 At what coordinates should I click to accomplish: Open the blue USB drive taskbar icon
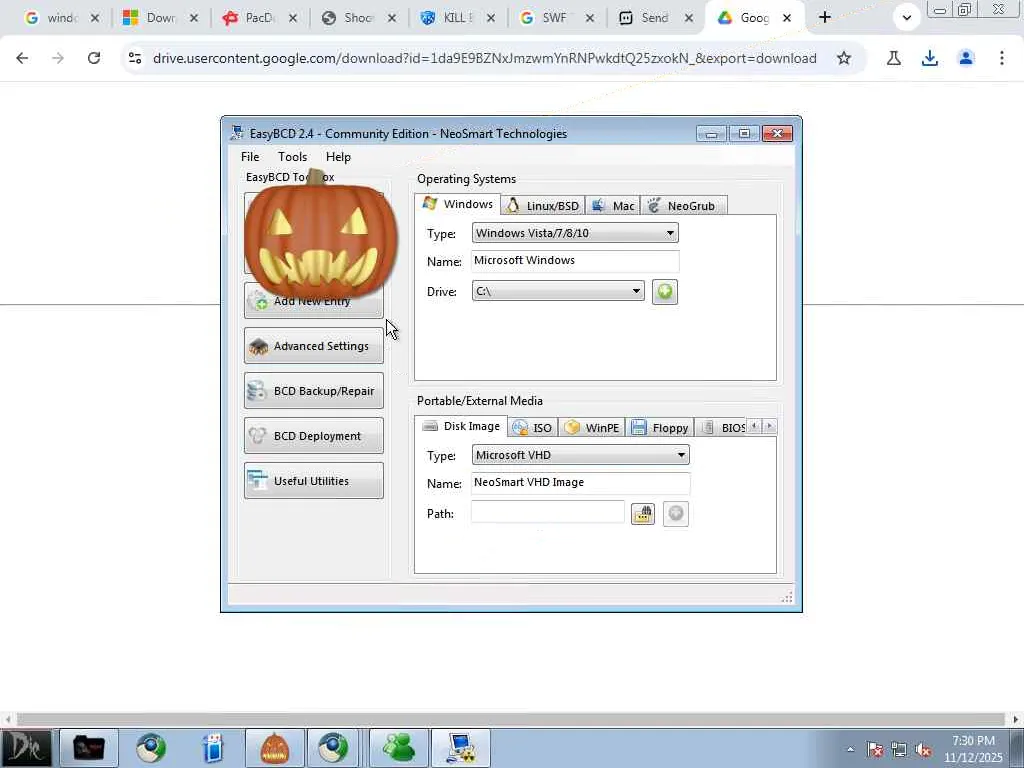[x=213, y=748]
